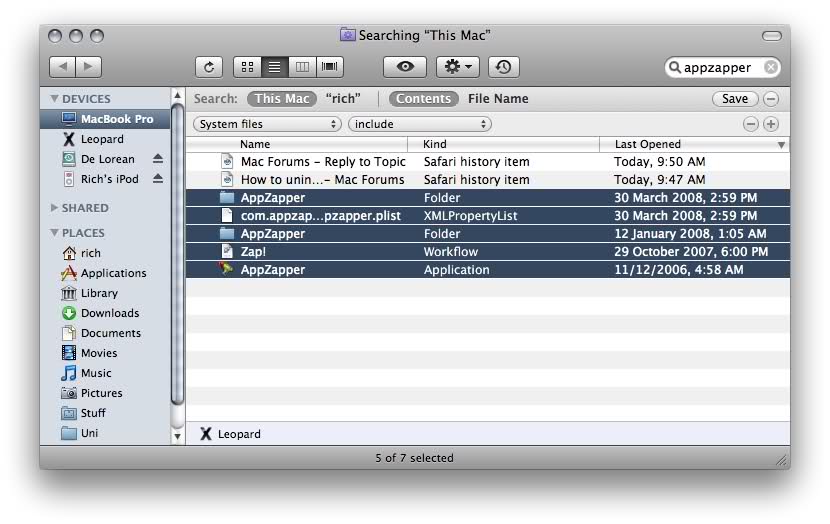This screenshot has height=524, width=830.
Task: Select AppZapper folder opened 30 March 2008
Action: coord(488,197)
